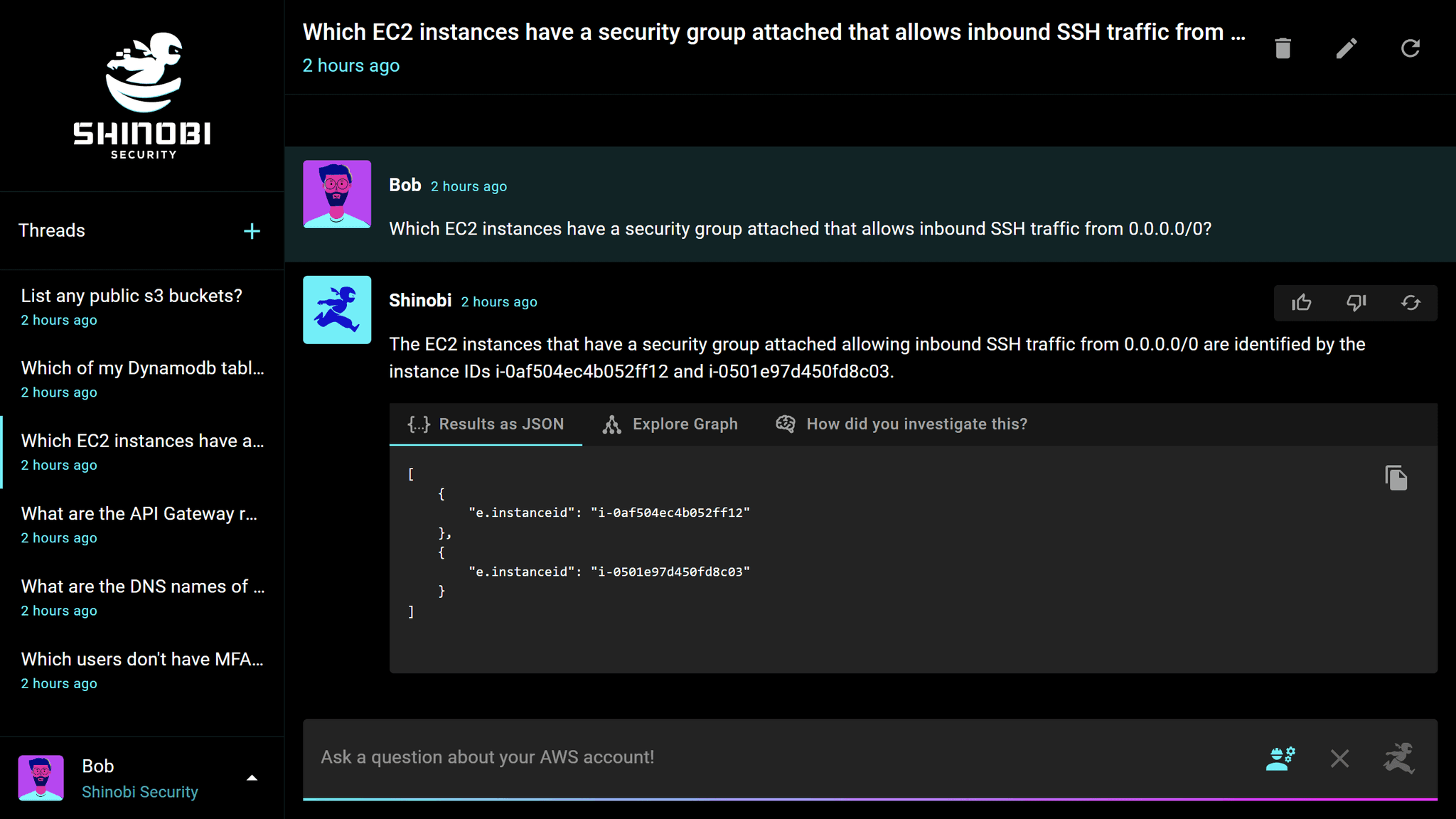Open engineer settings icon in the question bar
This screenshot has height=819, width=1456.
[x=1281, y=758]
